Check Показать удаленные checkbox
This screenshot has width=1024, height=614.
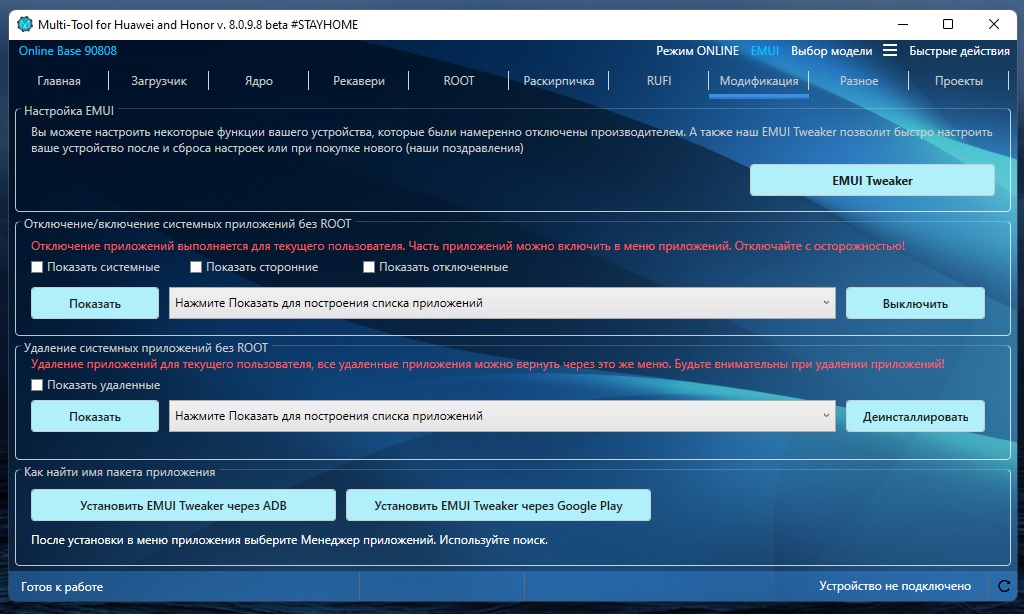[x=37, y=385]
